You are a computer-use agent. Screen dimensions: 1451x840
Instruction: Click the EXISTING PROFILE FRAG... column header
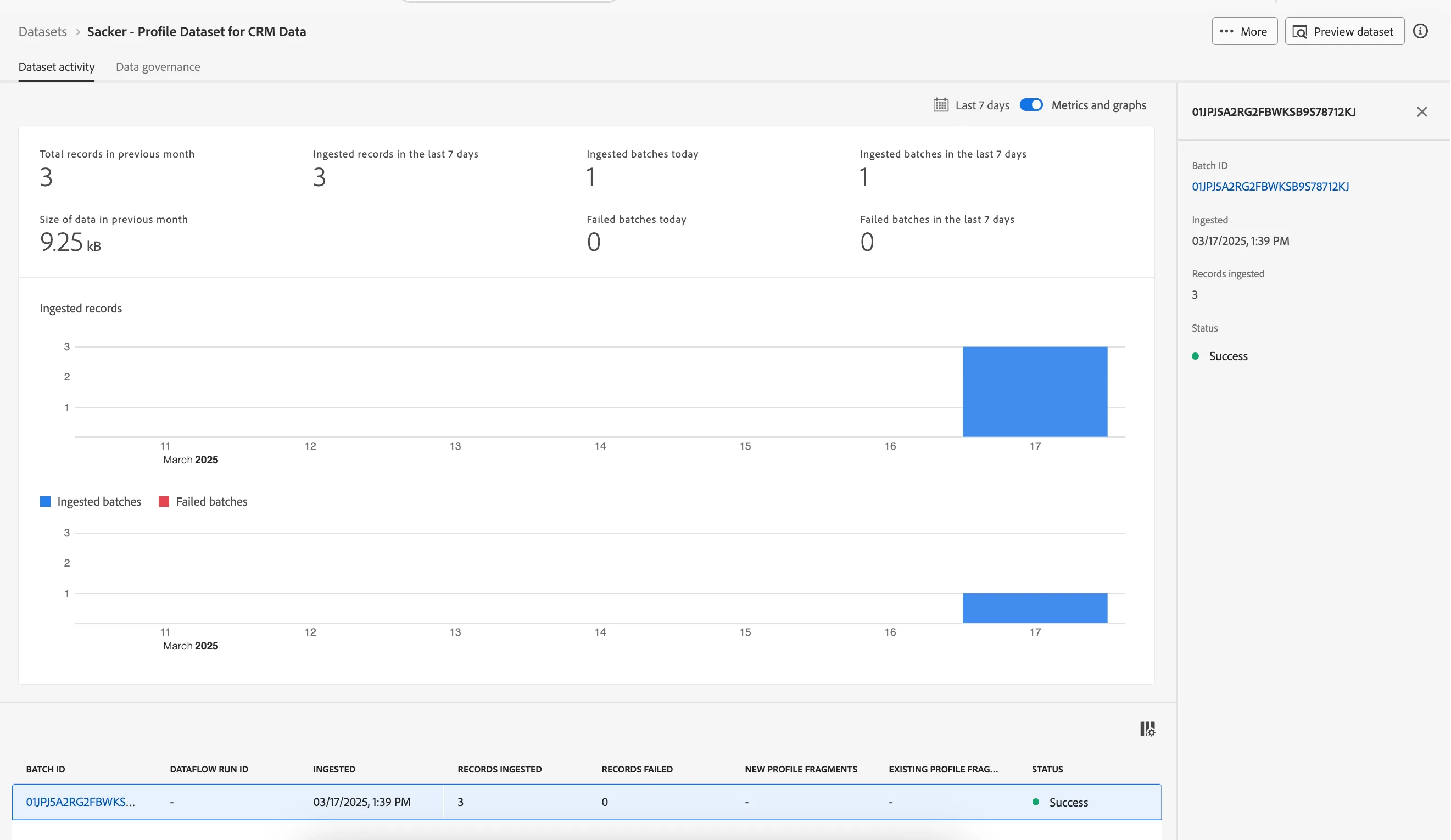point(943,769)
